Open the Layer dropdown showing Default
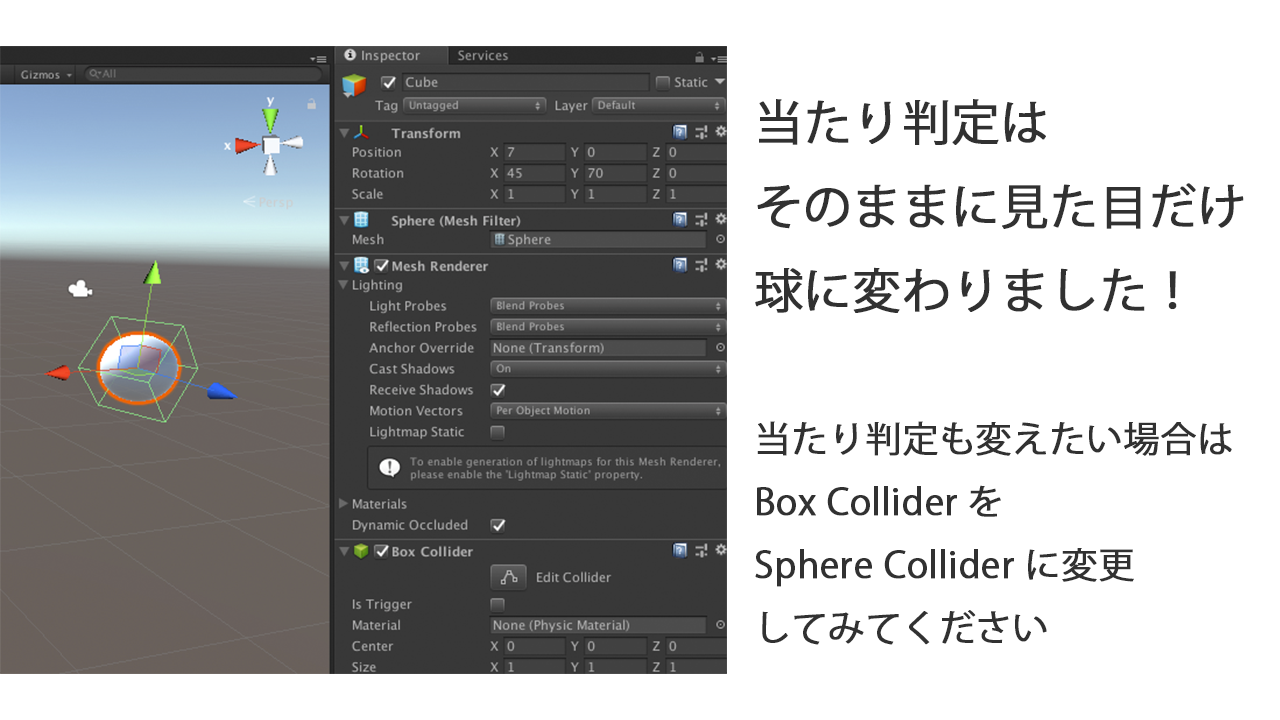 [659, 105]
